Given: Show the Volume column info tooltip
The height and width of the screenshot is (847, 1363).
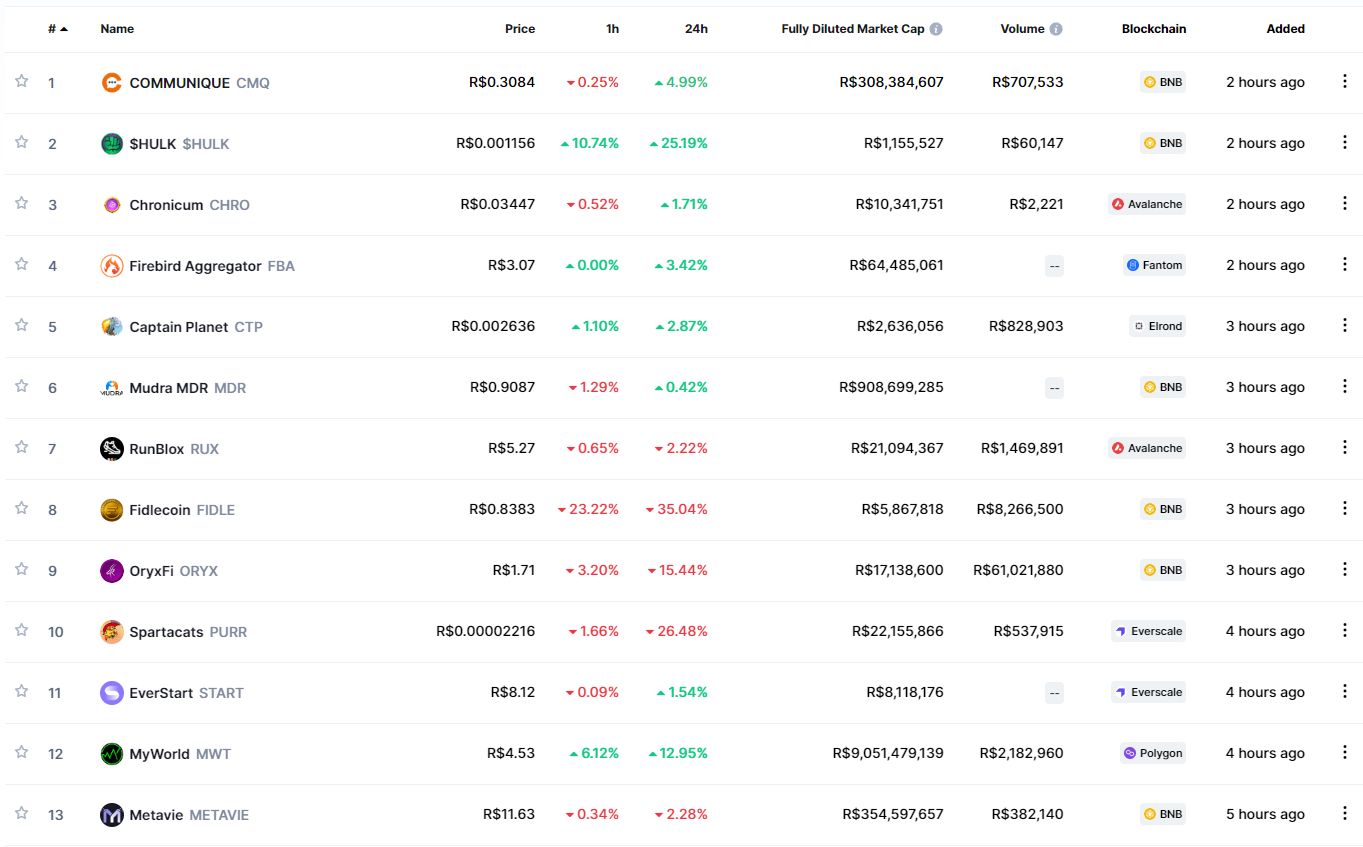Looking at the screenshot, I should (1056, 29).
